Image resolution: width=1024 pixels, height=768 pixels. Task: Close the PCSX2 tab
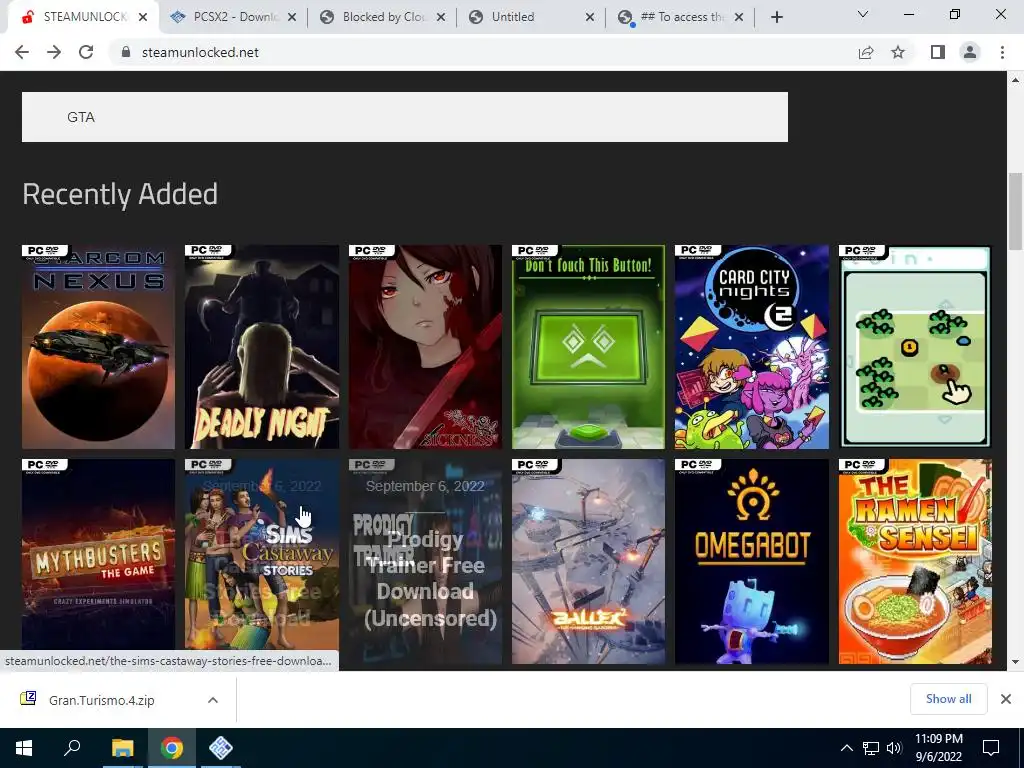292,17
